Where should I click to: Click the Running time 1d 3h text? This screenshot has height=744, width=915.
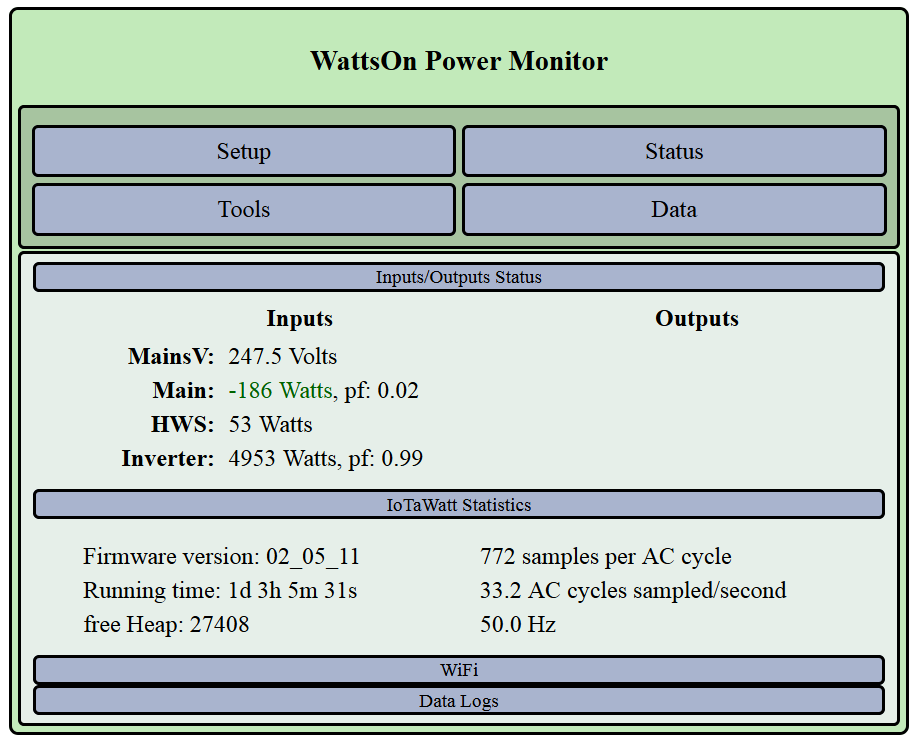220,591
